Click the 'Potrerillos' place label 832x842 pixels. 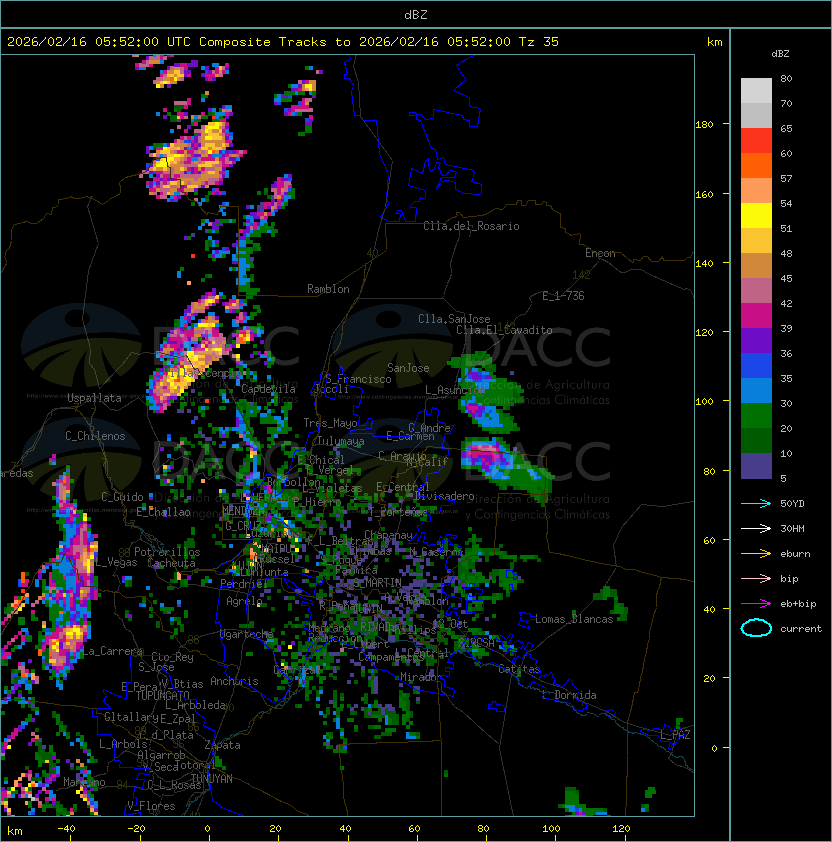pos(167,552)
